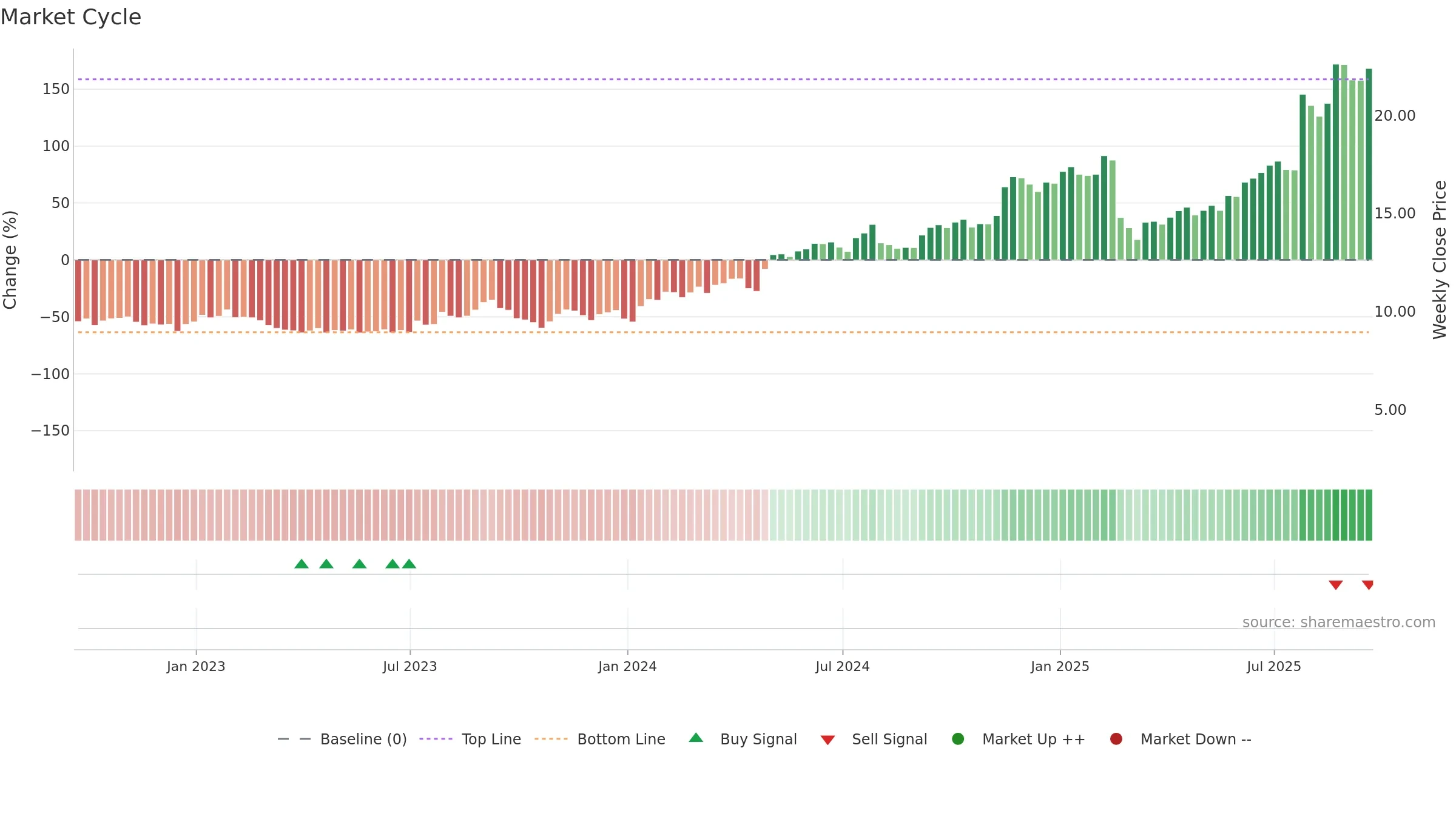Click the red Sell Signal triangle legend icon
Viewport: 1456px width, 819px height.
pos(827,740)
